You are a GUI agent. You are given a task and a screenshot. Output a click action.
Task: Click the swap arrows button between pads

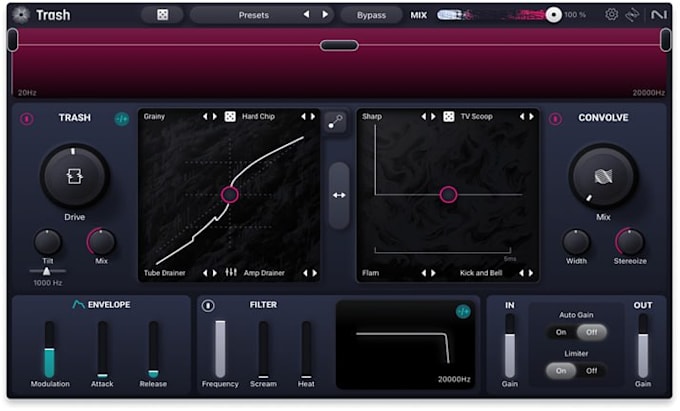(339, 196)
